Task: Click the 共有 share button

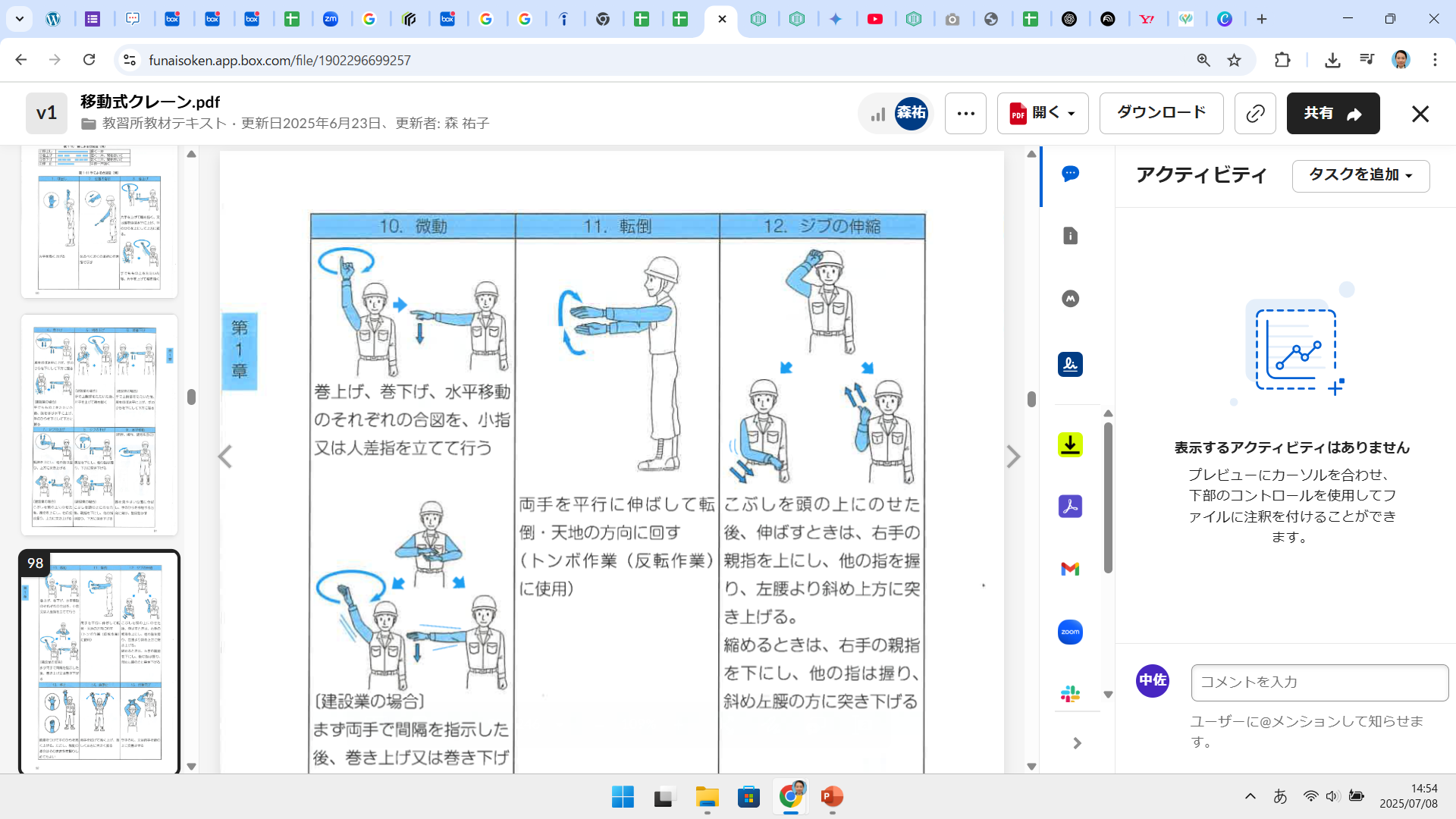Action: tap(1332, 114)
